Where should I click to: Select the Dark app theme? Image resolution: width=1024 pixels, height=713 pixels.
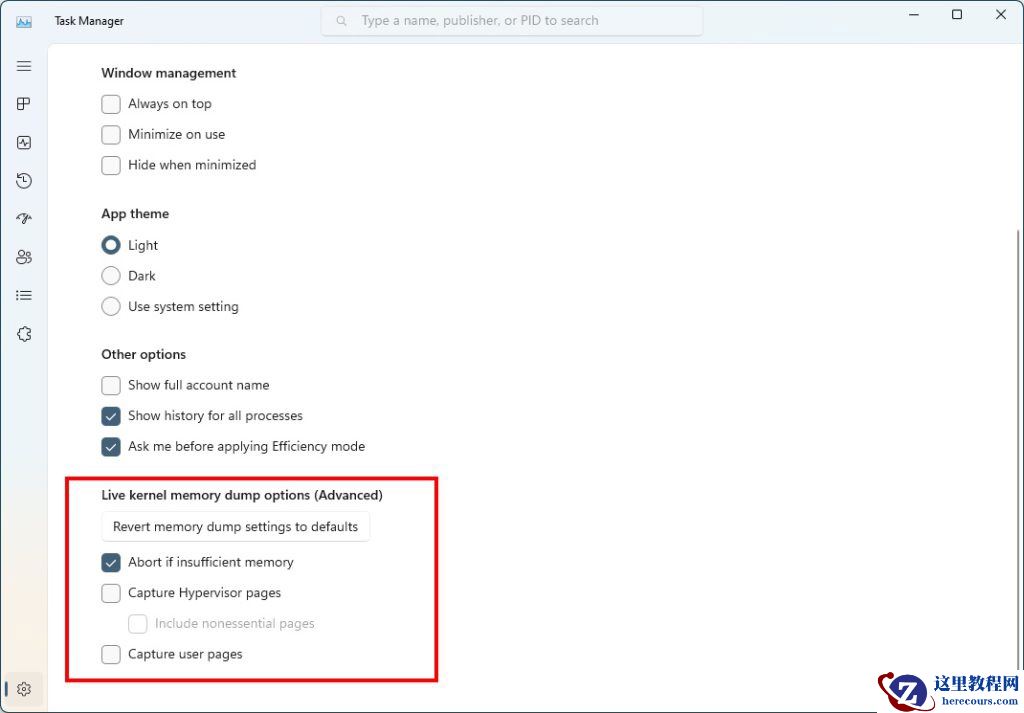click(111, 275)
